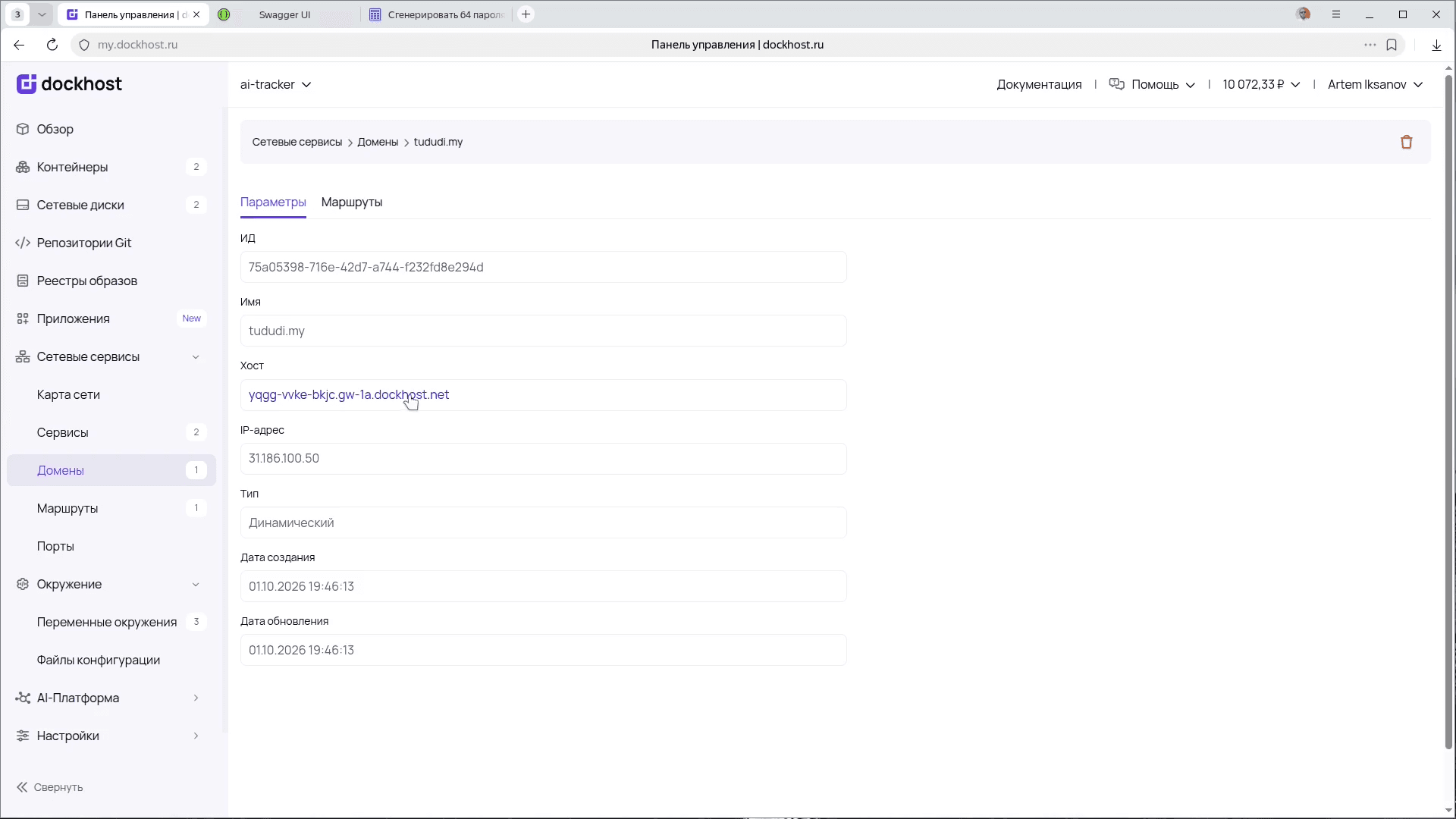Viewport: 1456px width, 819px height.
Task: Open Artem Iksanov user menu
Action: [1375, 84]
